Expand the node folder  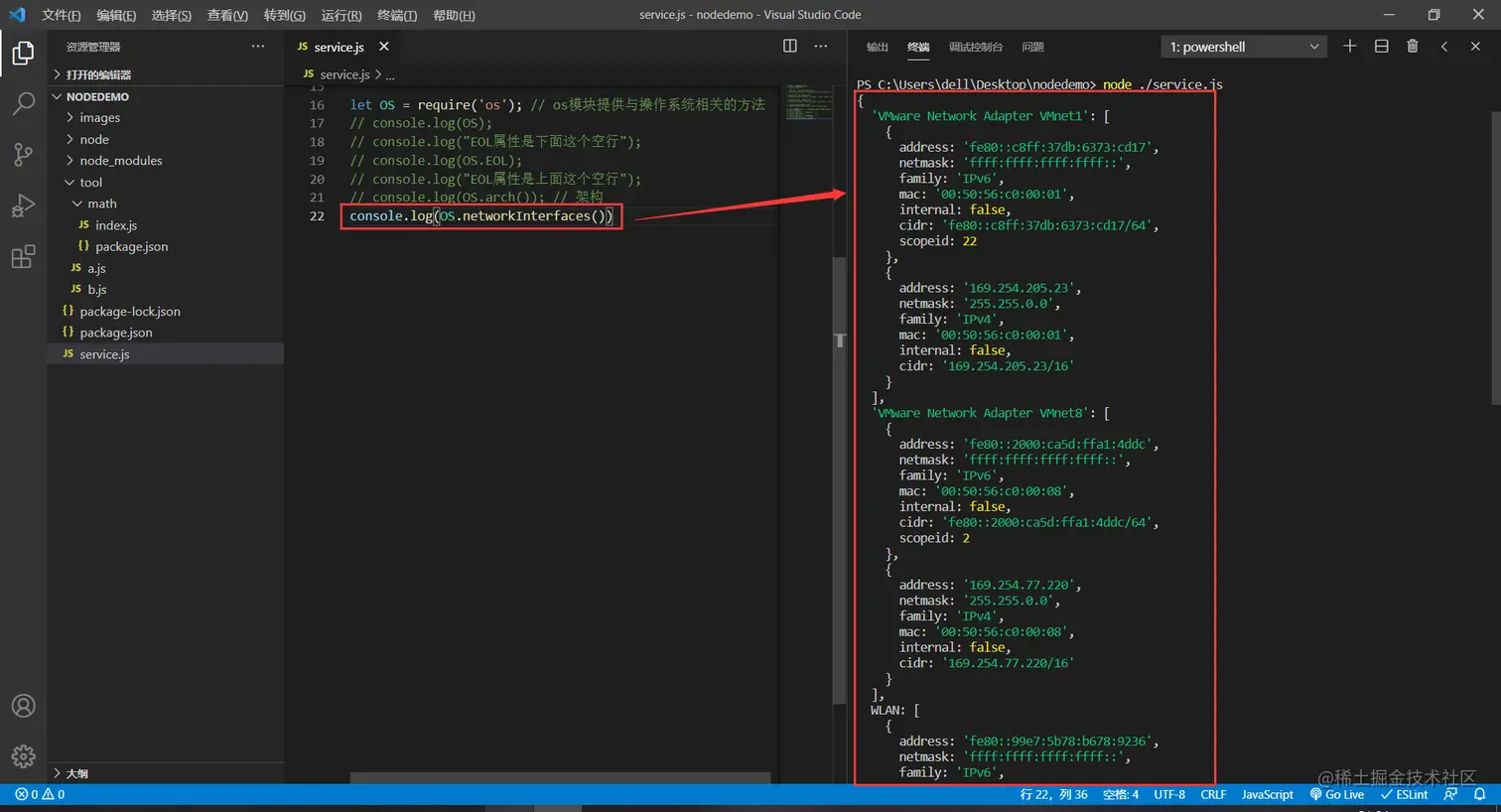coord(165,139)
